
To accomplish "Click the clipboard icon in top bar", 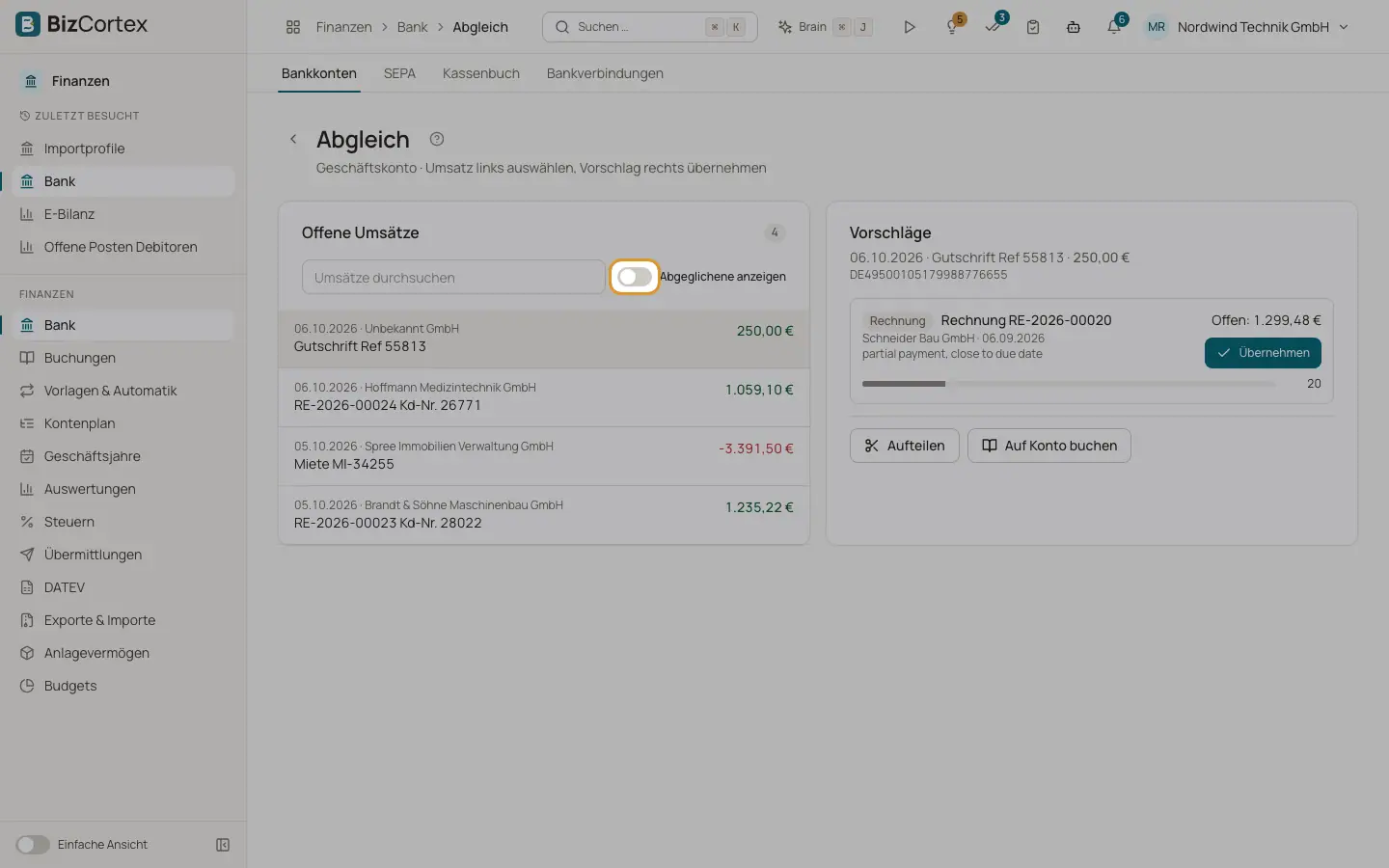I will click(1033, 27).
